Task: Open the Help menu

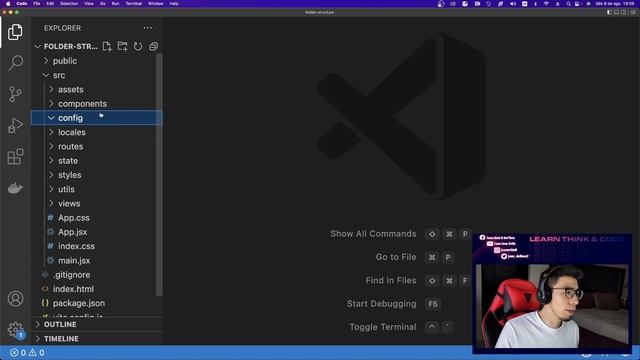Action: 174,4
